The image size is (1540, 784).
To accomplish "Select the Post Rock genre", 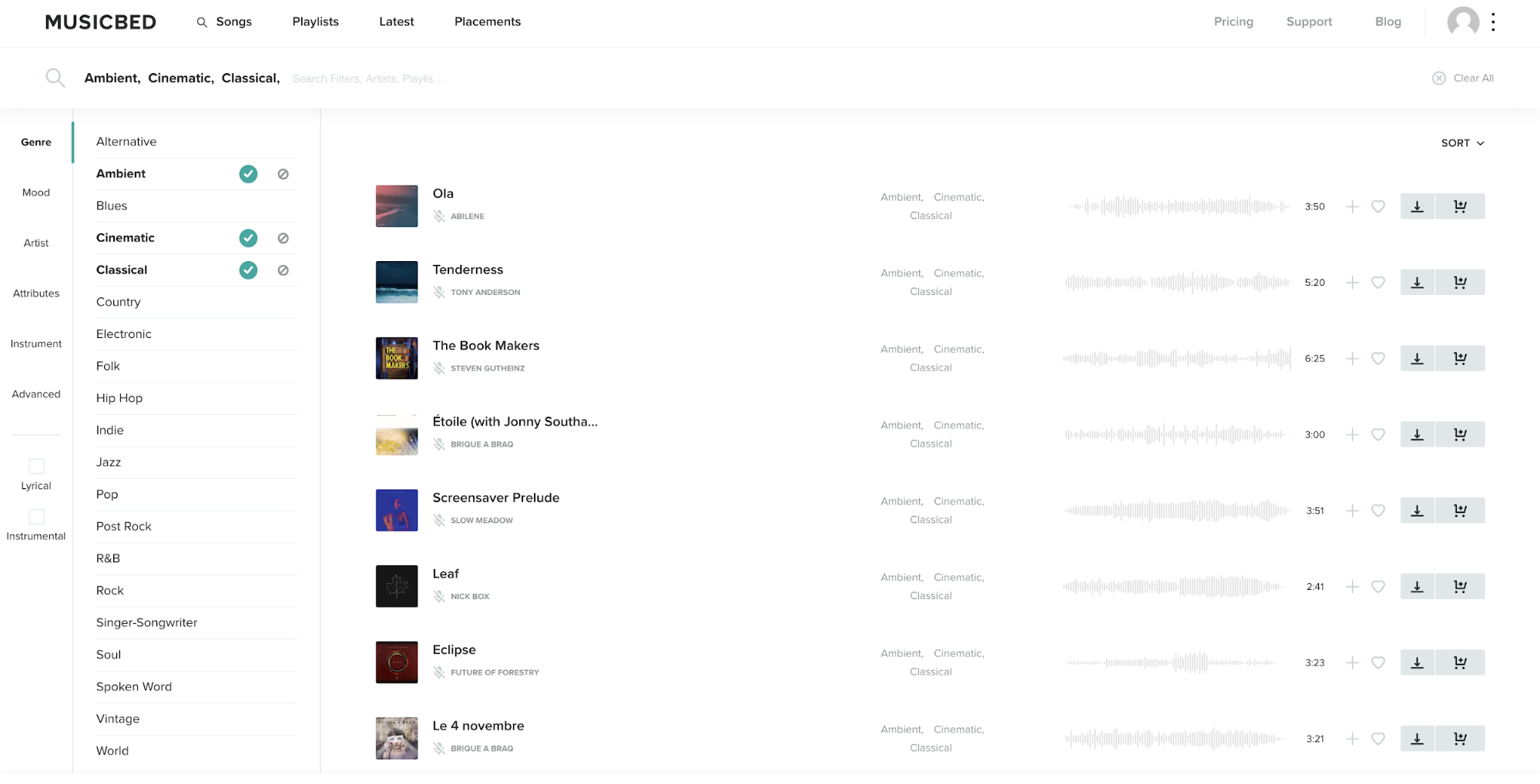I will pyautogui.click(x=196, y=527).
